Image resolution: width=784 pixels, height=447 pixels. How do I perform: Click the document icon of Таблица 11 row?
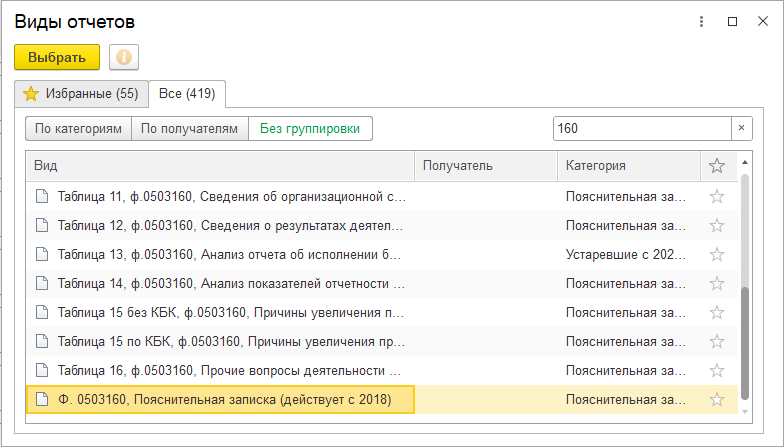pyautogui.click(x=42, y=196)
